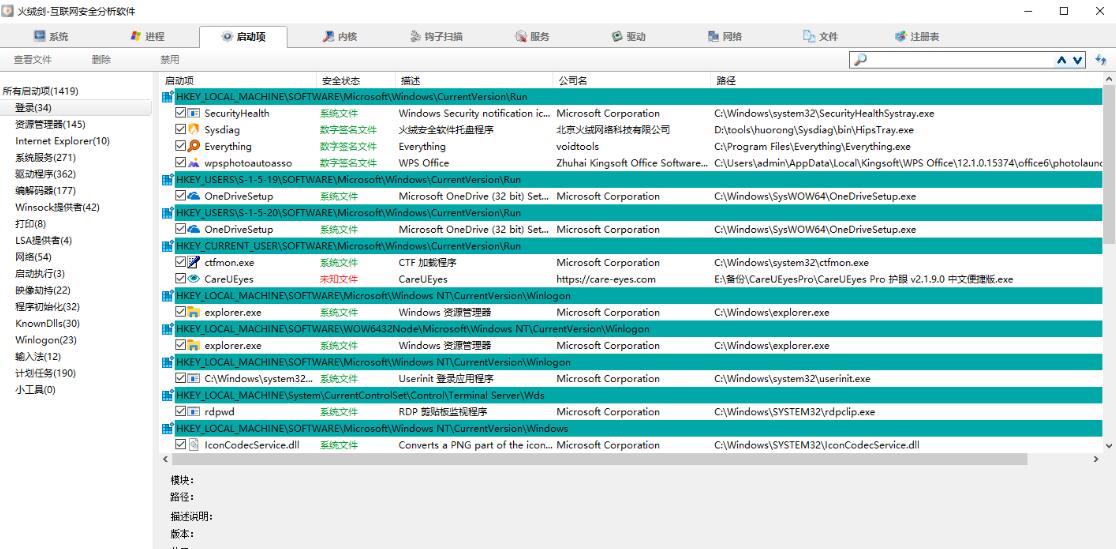Click the 禁用 toolbar button

coord(169,60)
